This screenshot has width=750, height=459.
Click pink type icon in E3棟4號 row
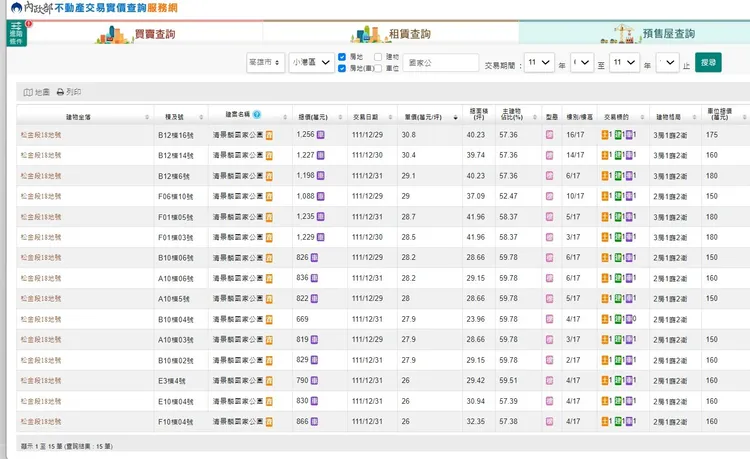(550, 381)
